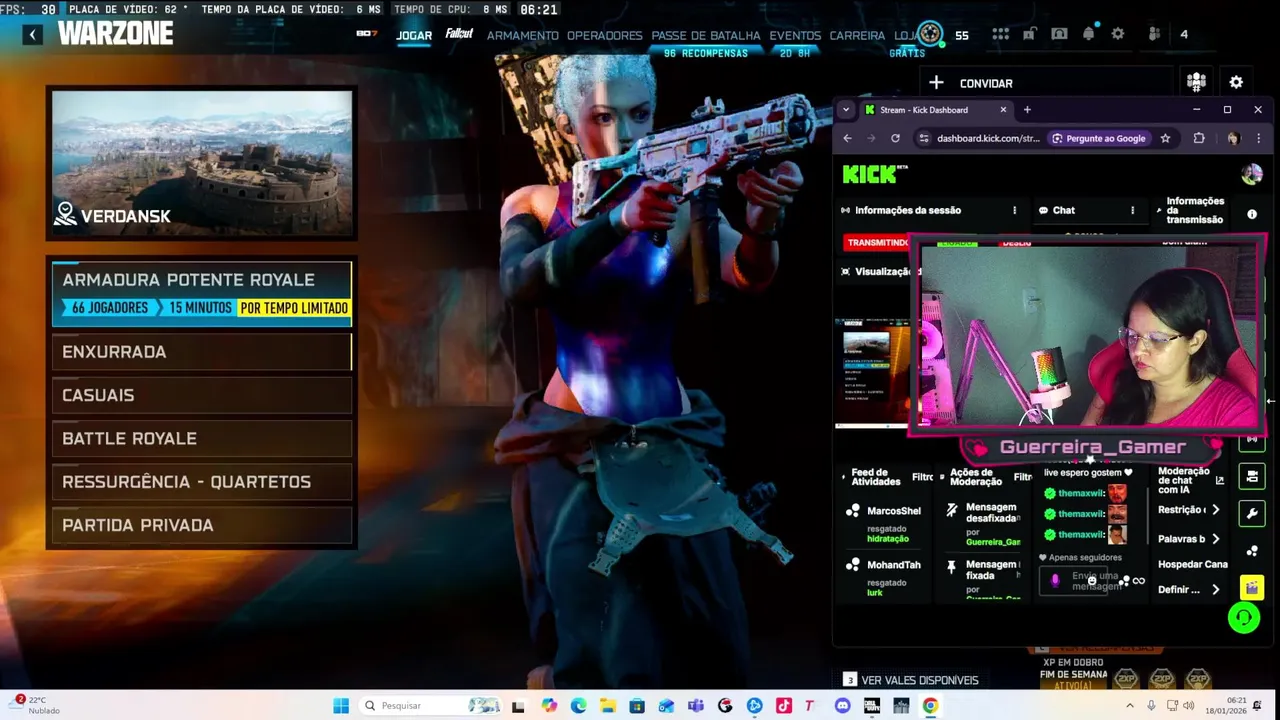The image size is (1280, 720).
Task: Expand the Restrição chat option
Action: [1215, 510]
